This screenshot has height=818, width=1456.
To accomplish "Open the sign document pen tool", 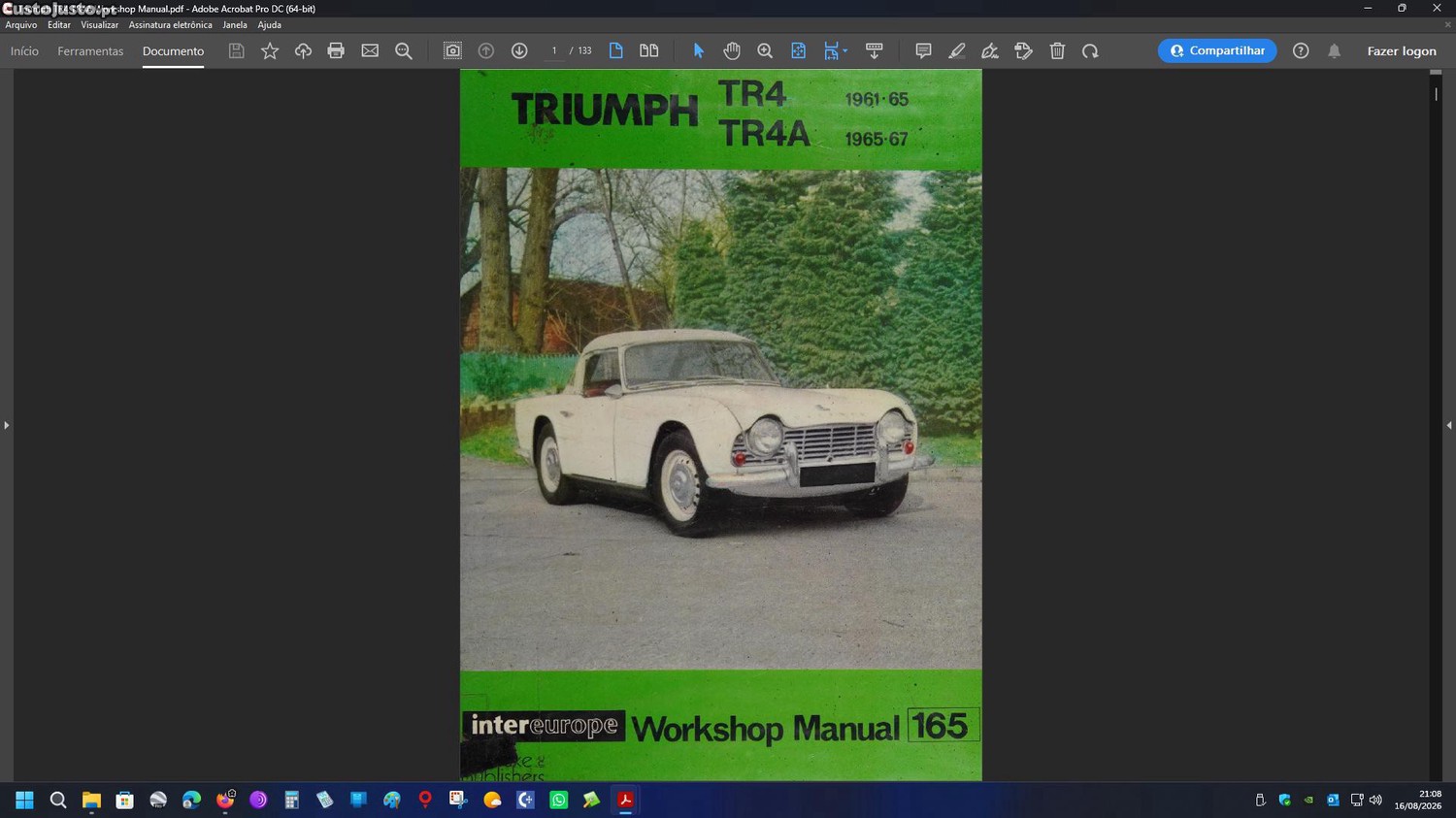I will point(990,51).
